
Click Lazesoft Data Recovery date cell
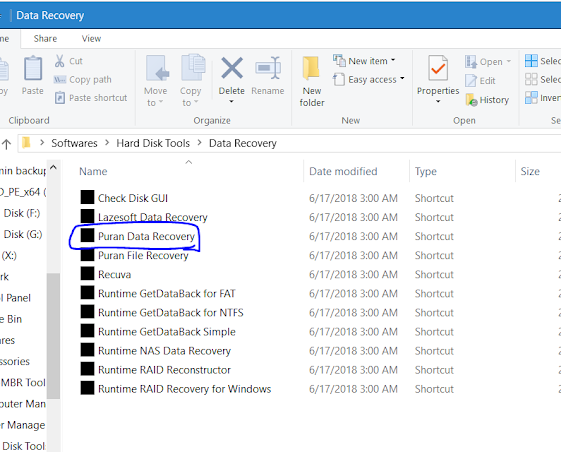click(x=353, y=217)
